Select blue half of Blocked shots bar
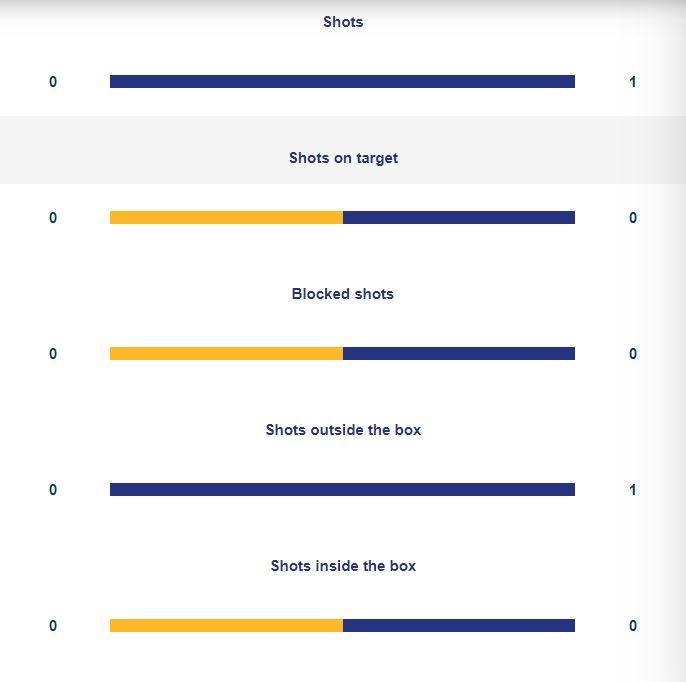 pos(459,354)
